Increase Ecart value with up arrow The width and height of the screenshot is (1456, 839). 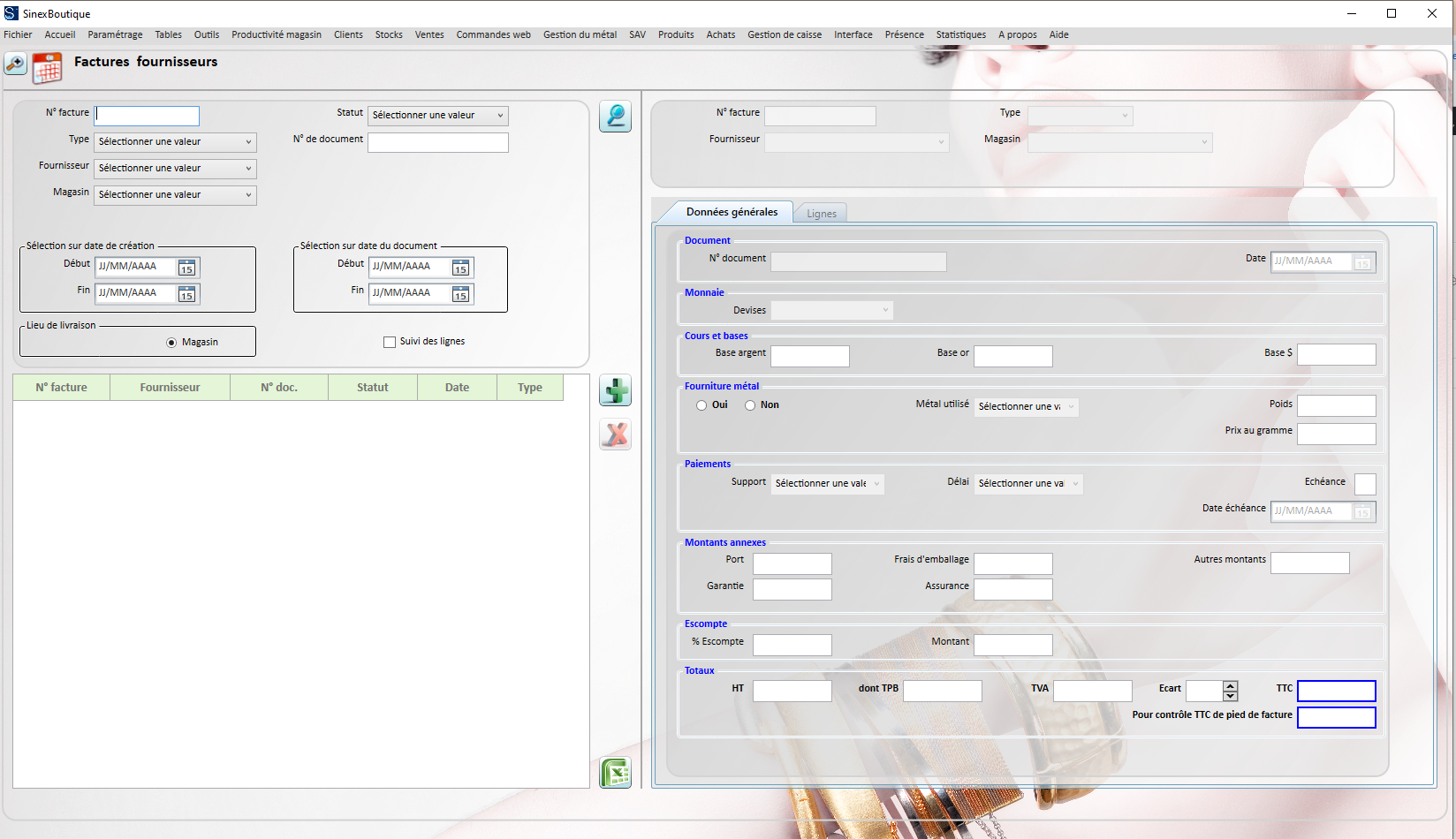tap(1230, 686)
